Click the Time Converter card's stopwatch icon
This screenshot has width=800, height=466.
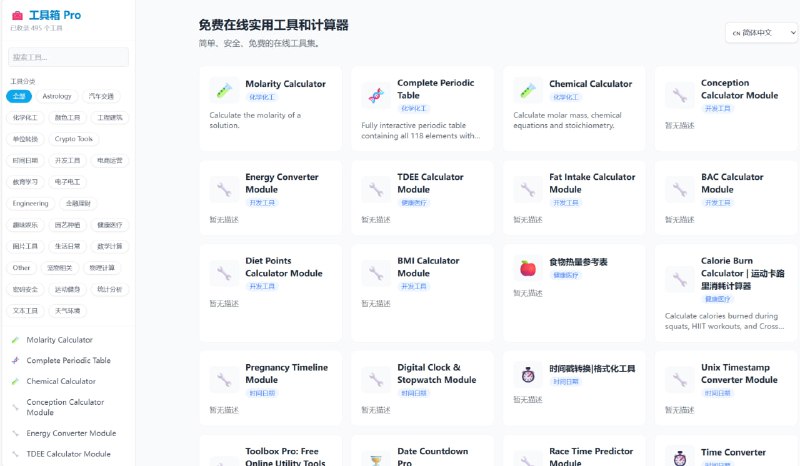[680, 458]
